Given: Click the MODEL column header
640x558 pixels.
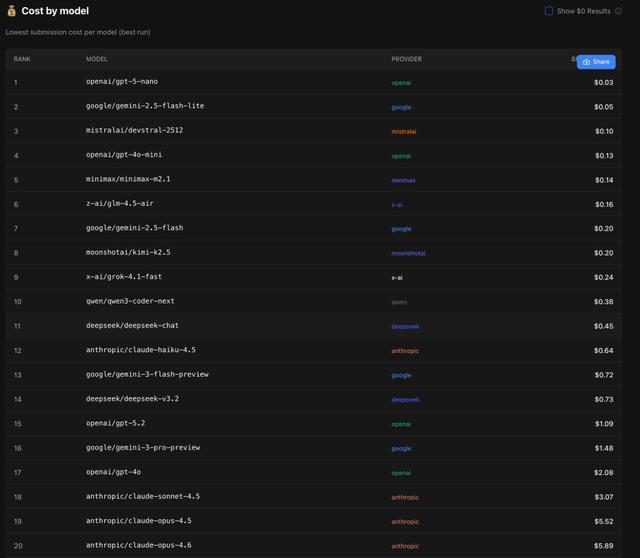Looking at the screenshot, I should [97, 59].
